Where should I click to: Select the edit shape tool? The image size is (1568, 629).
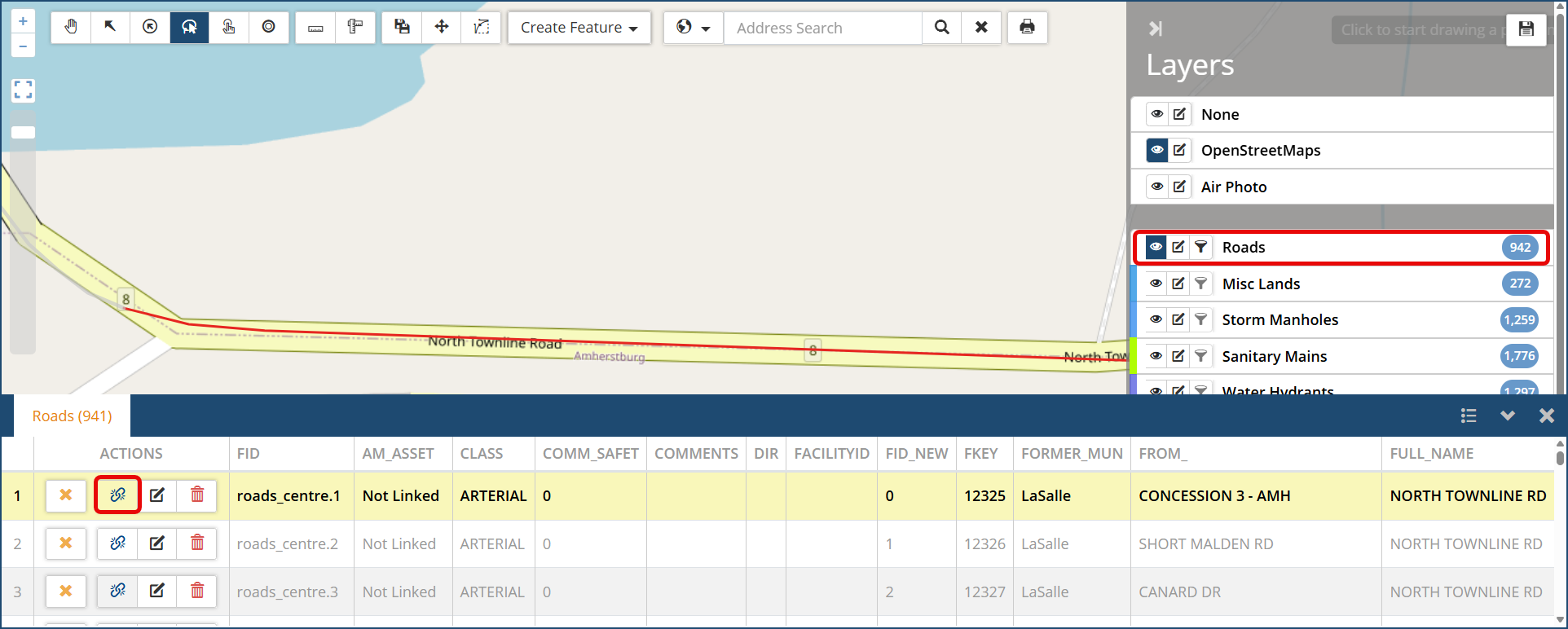tap(481, 27)
